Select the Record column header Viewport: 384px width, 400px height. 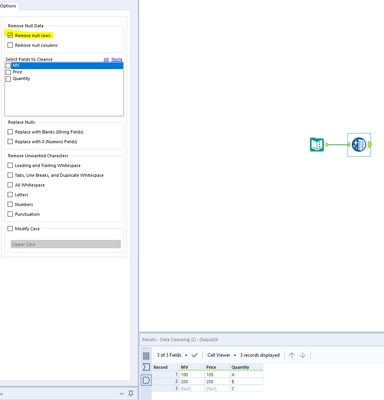click(x=166, y=367)
